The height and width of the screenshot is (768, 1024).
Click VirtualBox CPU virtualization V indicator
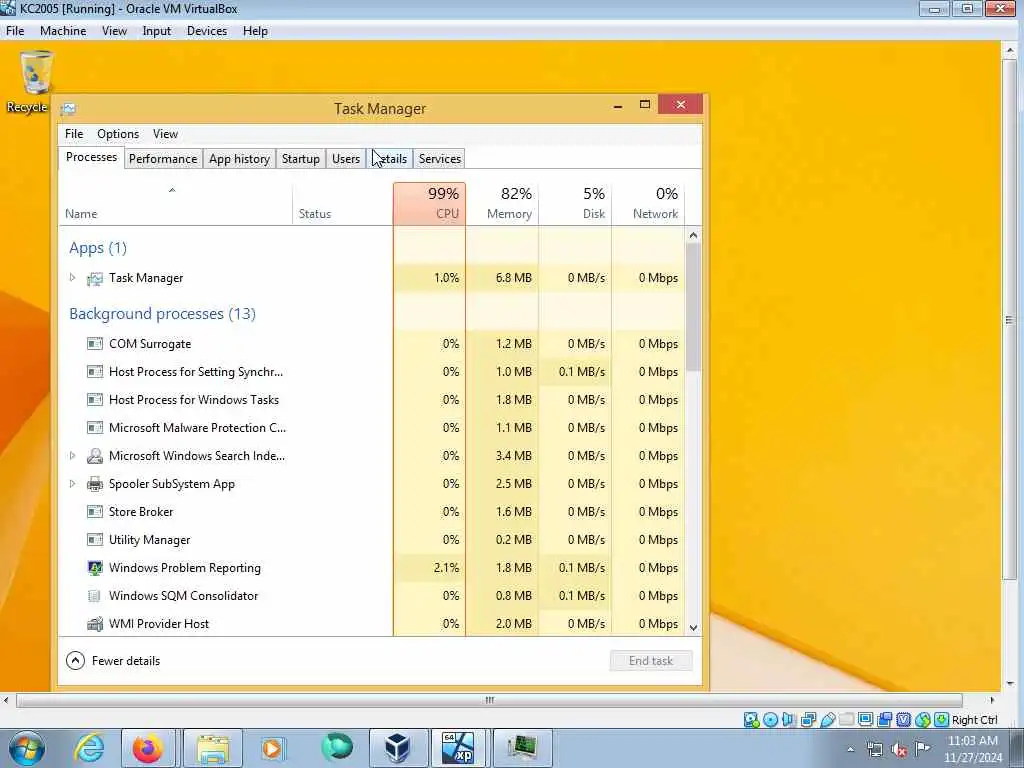point(903,720)
